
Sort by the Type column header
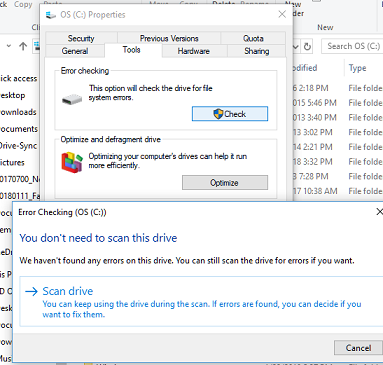(x=357, y=68)
